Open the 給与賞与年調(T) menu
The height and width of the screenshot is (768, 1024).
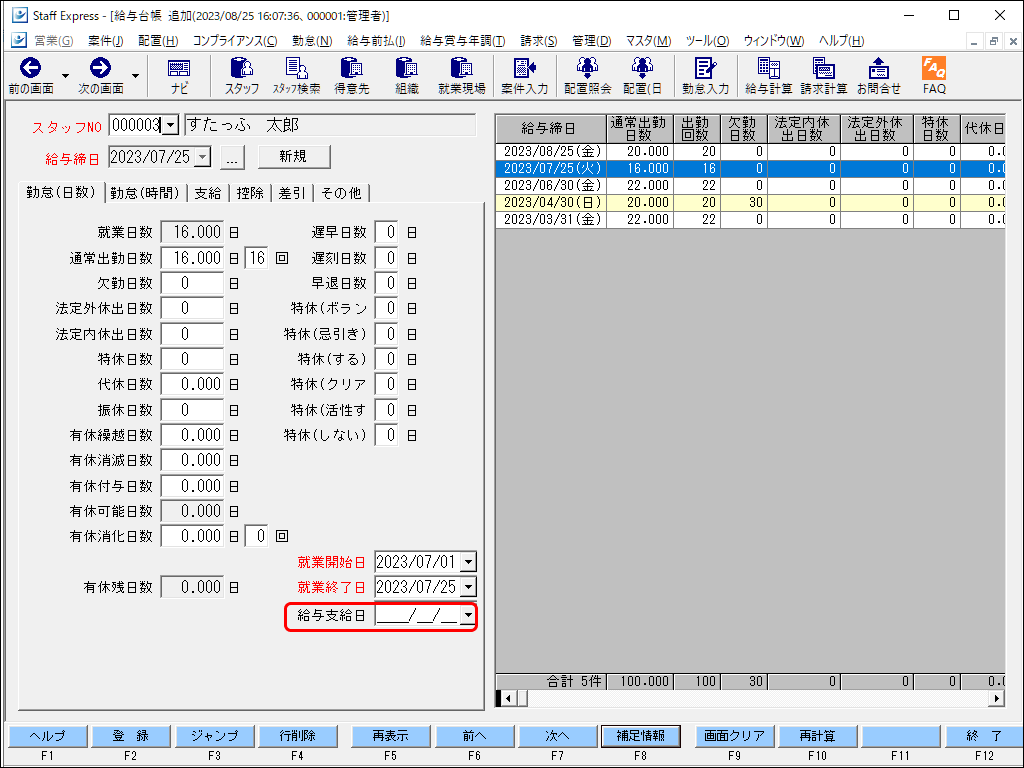coord(462,40)
